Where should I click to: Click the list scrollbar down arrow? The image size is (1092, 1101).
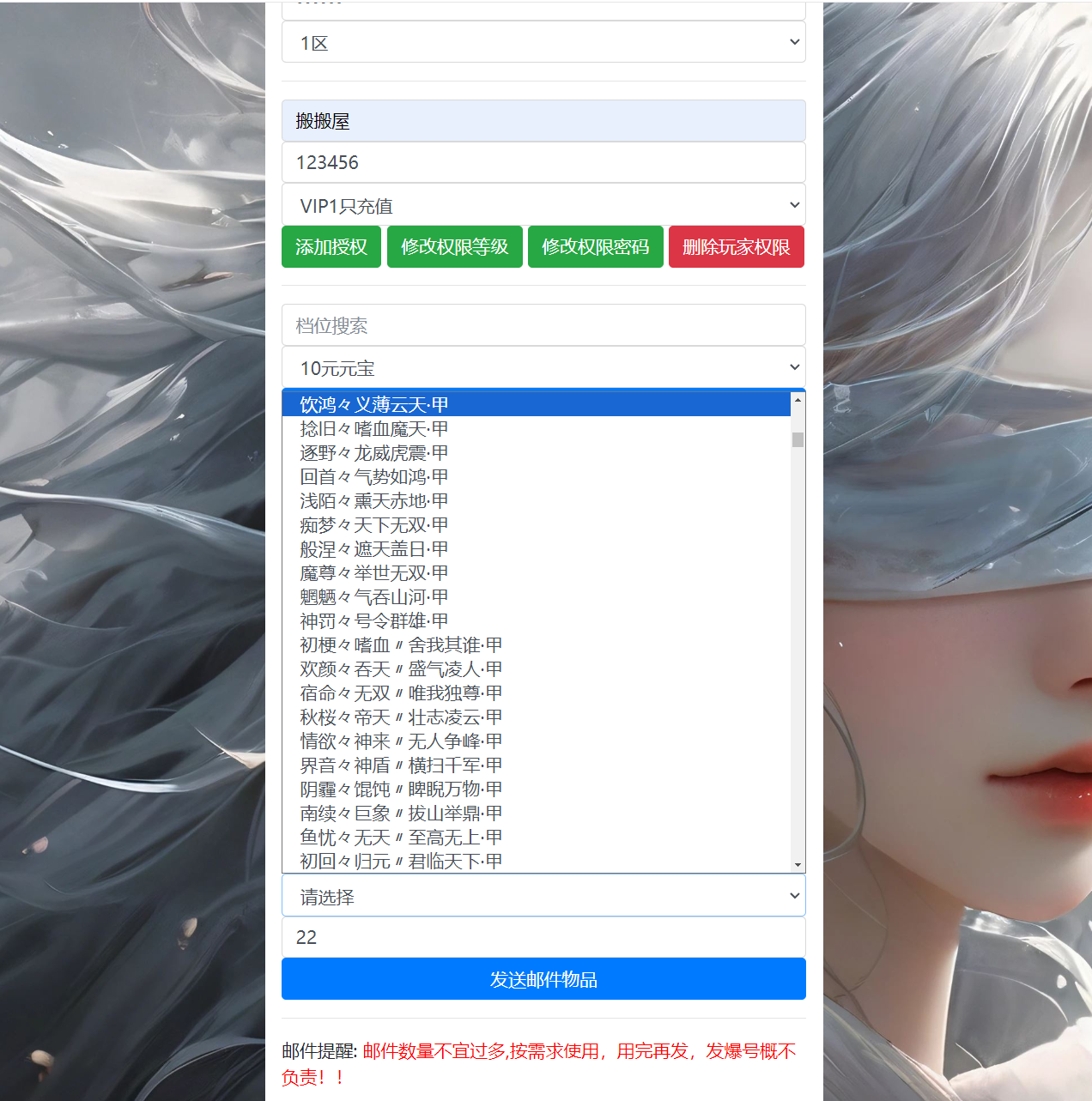click(798, 865)
